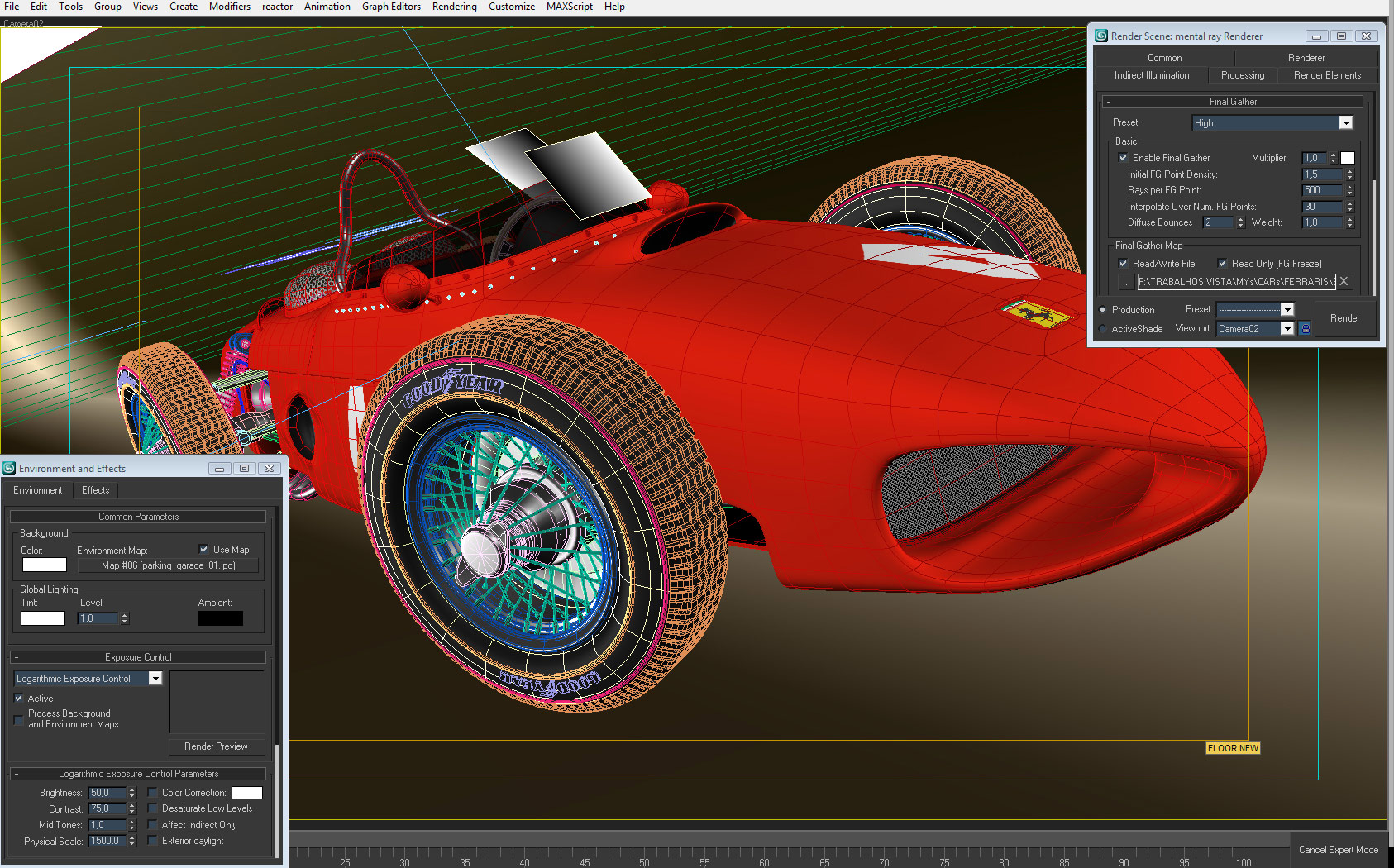Enable Process Background and Environment Maps

19,719
